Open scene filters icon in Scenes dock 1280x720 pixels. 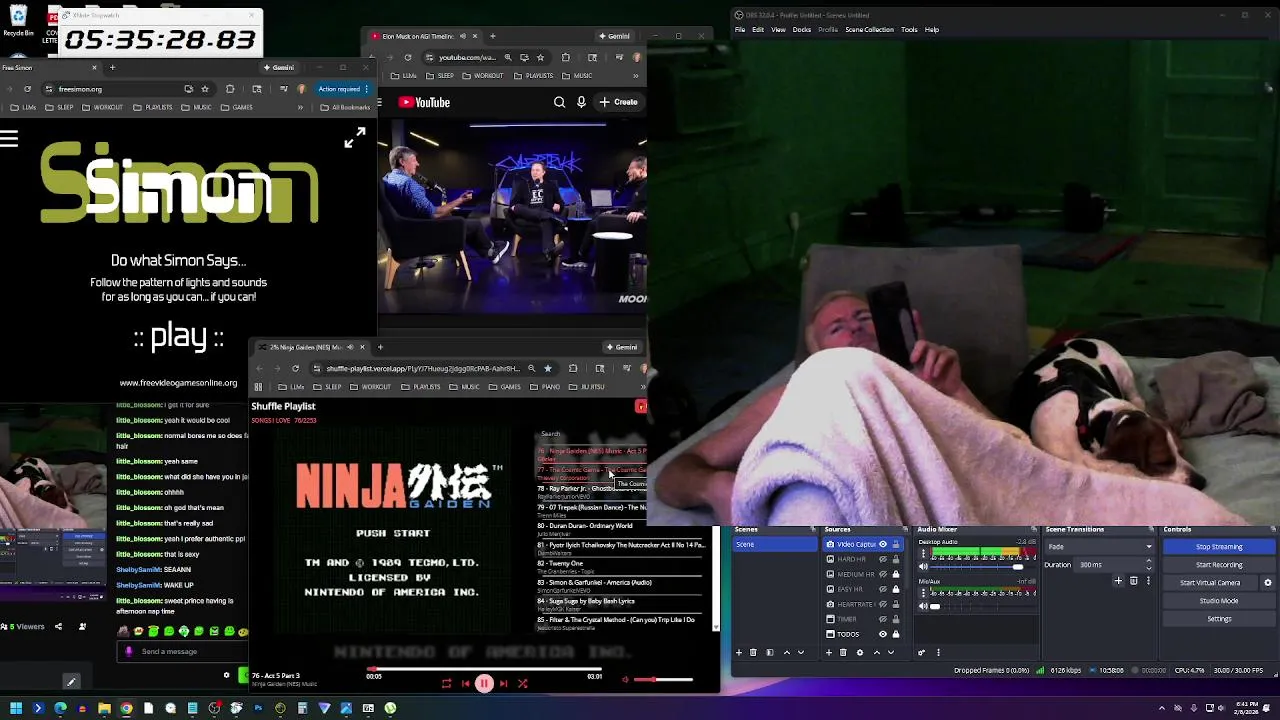point(769,653)
